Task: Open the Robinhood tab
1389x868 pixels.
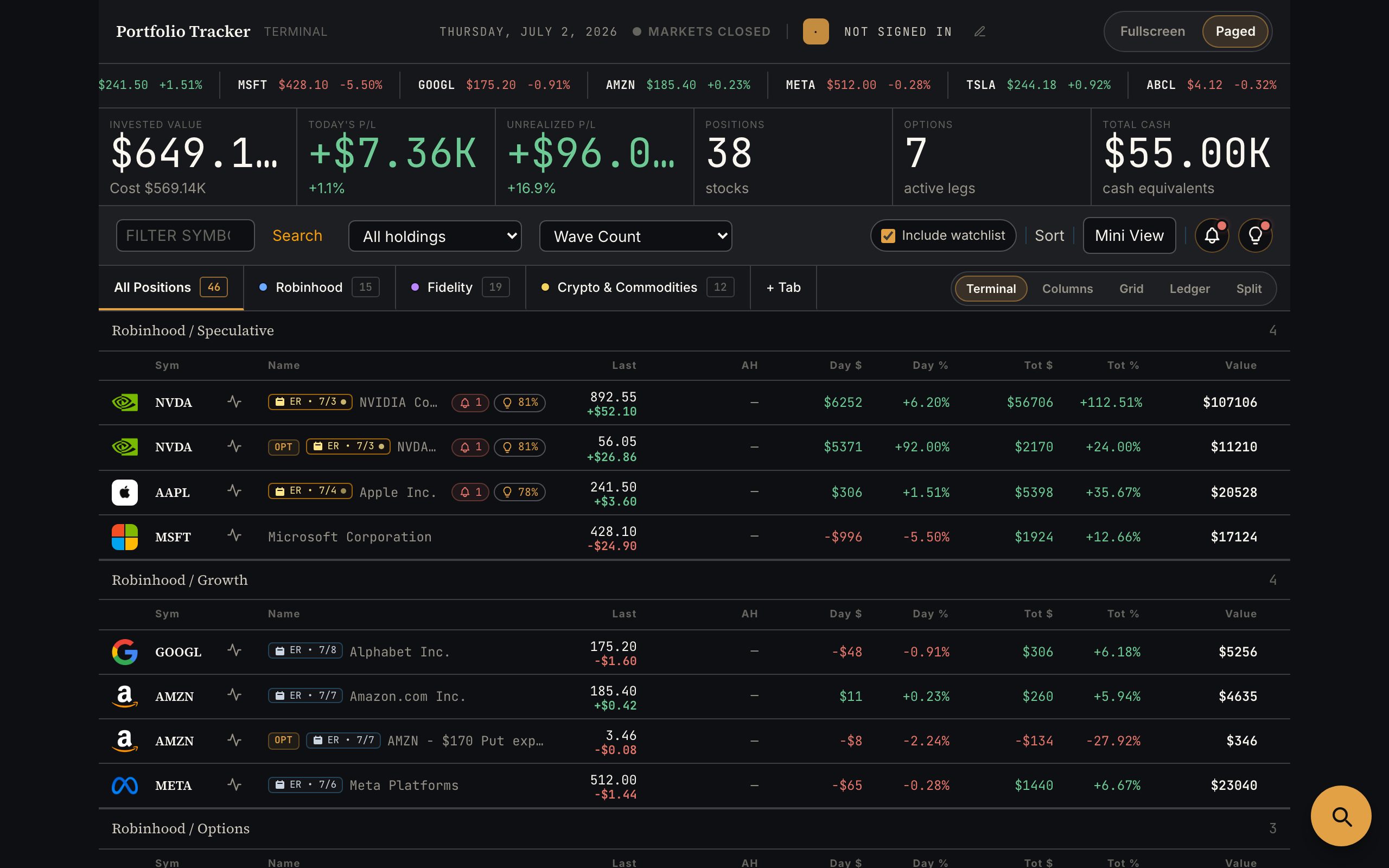Action: [x=319, y=288]
